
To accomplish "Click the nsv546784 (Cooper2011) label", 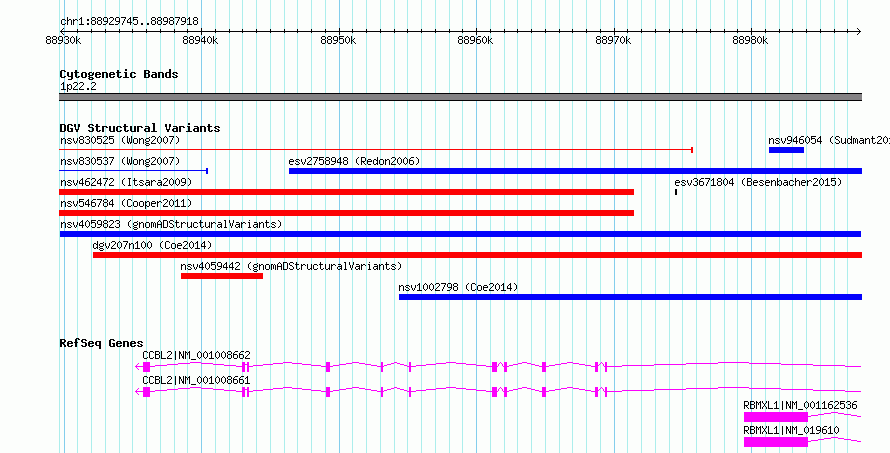I will tap(126, 203).
